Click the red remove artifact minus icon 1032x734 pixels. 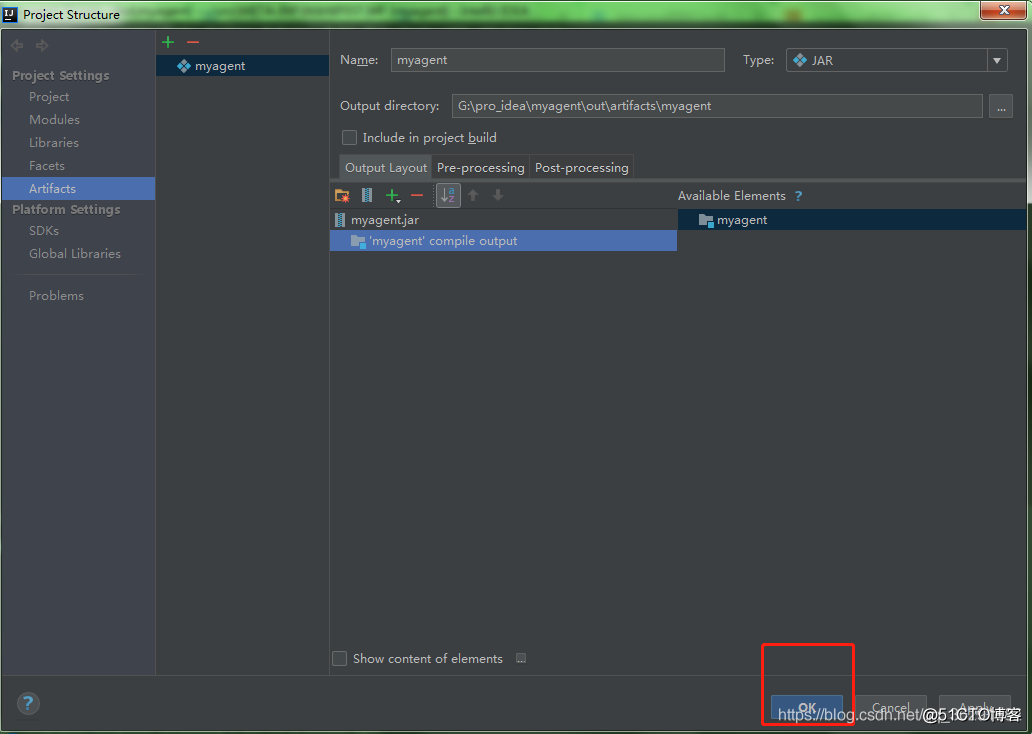tap(193, 42)
